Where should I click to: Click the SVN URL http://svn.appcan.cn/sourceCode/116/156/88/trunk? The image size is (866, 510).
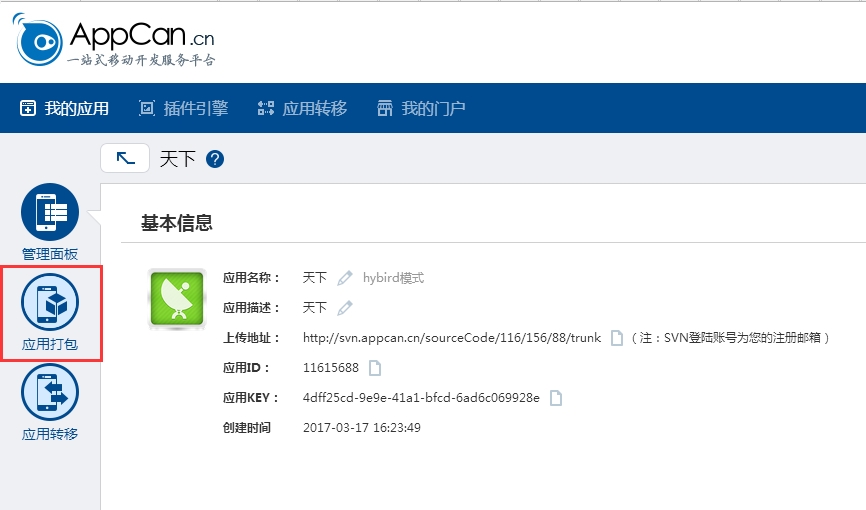(452, 338)
